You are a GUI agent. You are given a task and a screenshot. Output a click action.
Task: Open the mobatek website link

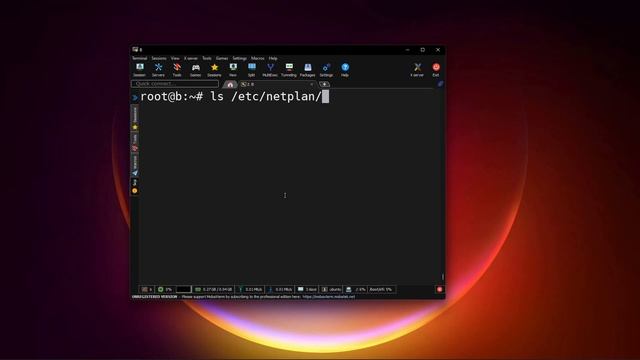tap(329, 297)
